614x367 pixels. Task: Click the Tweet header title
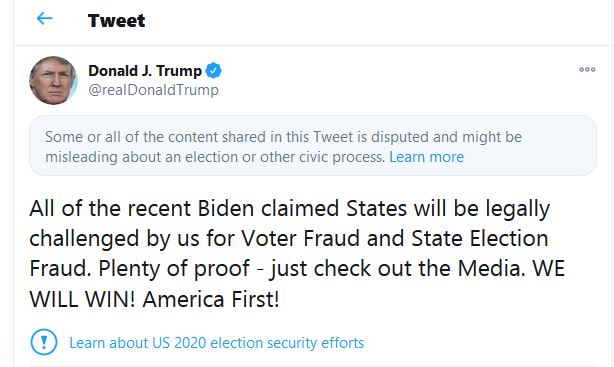tap(116, 20)
